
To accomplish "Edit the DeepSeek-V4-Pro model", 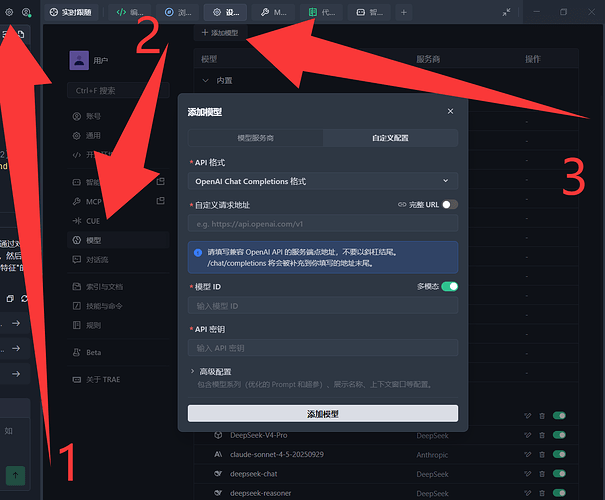I will point(527,435).
